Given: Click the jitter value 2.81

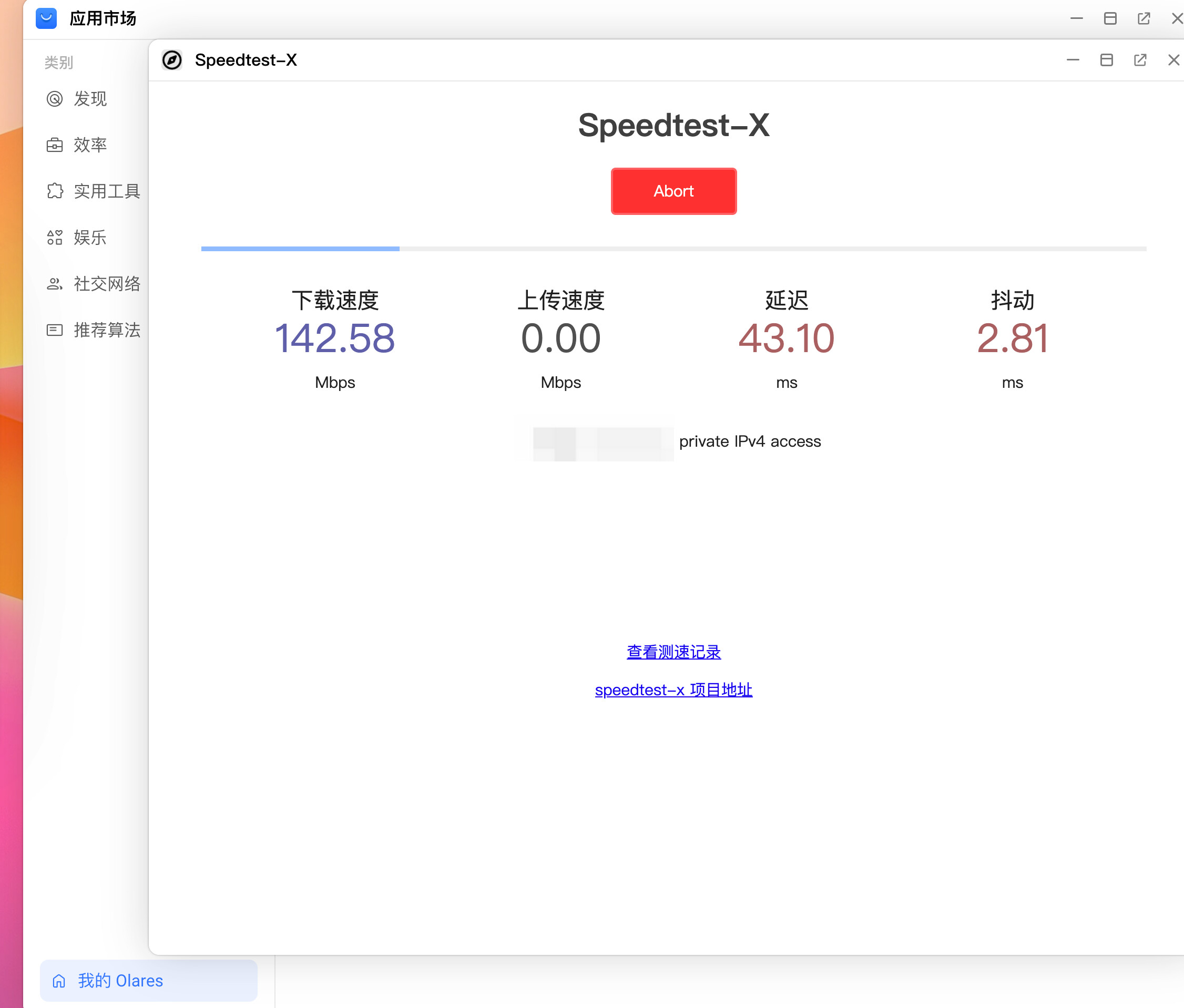Looking at the screenshot, I should (1013, 338).
